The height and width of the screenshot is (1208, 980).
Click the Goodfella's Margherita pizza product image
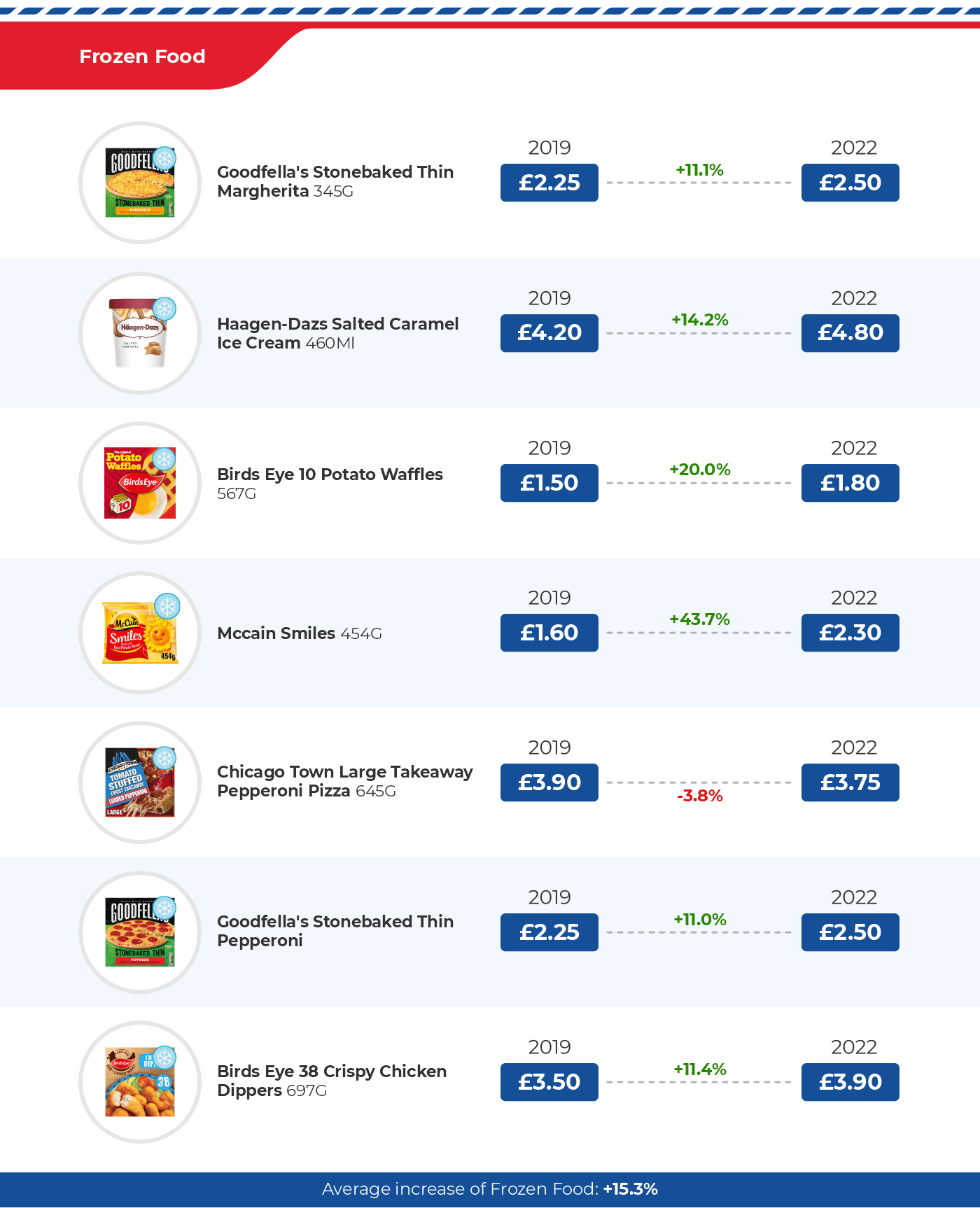(x=139, y=183)
